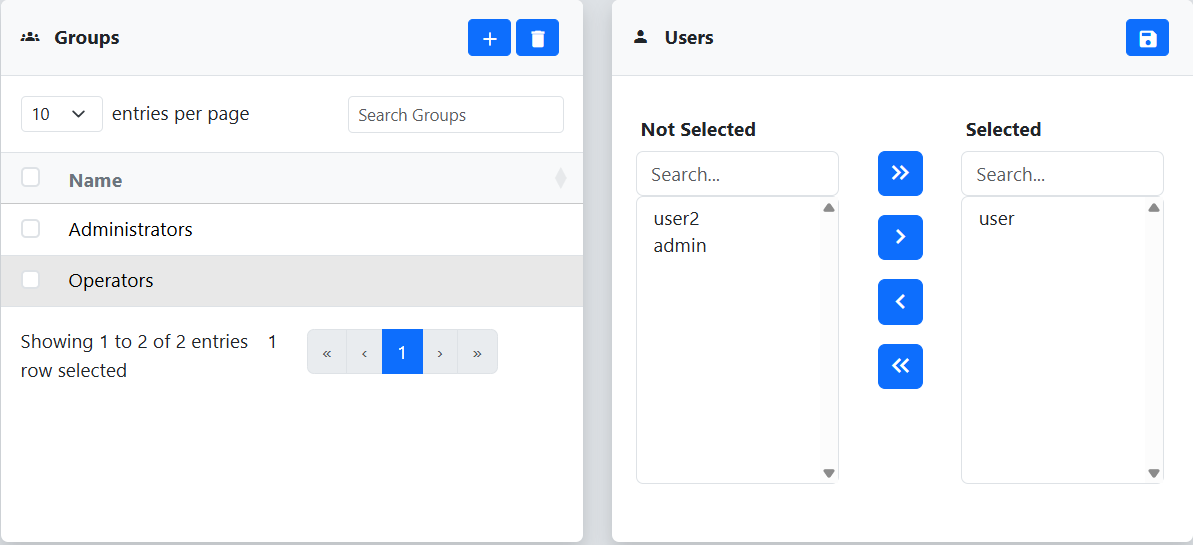Move highlighted user to Selected list
1193x545 pixels.
pyautogui.click(x=900, y=237)
